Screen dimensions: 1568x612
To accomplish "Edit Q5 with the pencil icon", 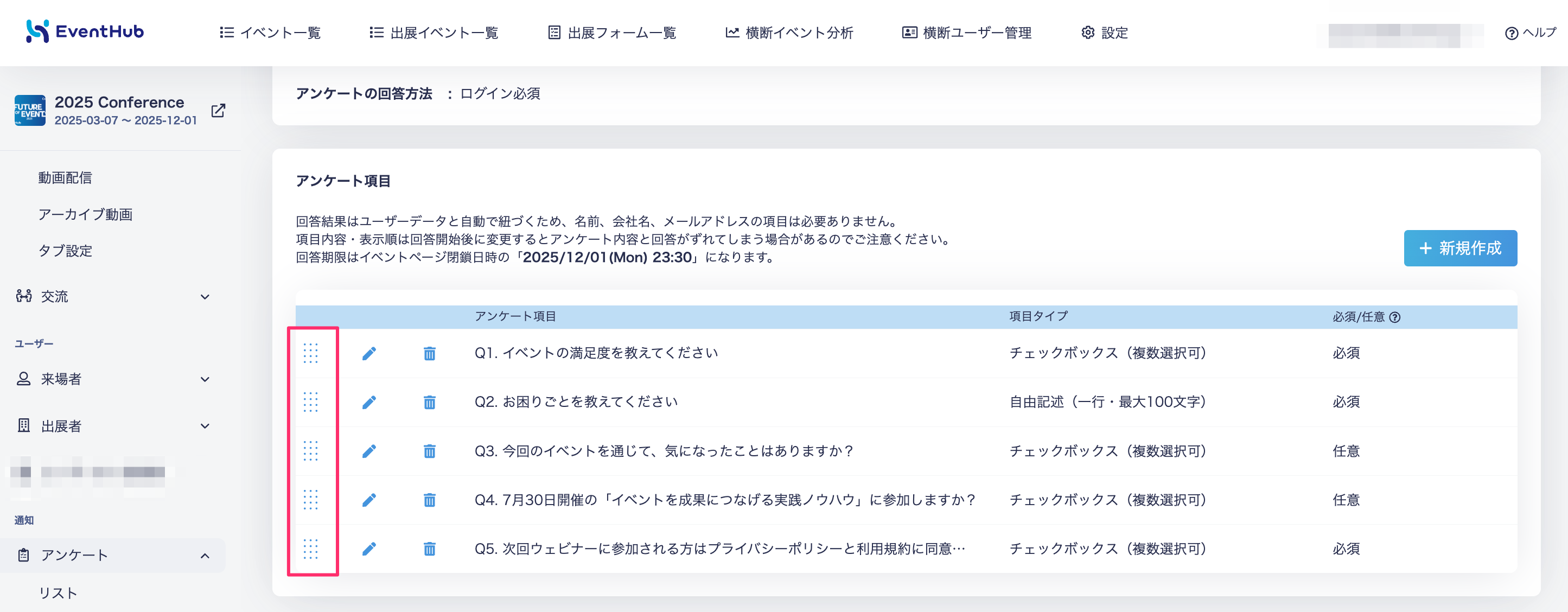I will coord(369,549).
